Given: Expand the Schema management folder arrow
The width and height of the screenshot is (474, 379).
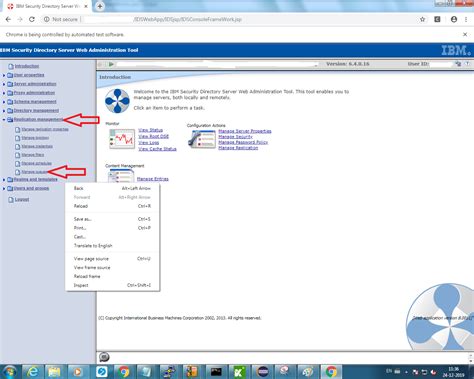Looking at the screenshot, I should (4, 102).
